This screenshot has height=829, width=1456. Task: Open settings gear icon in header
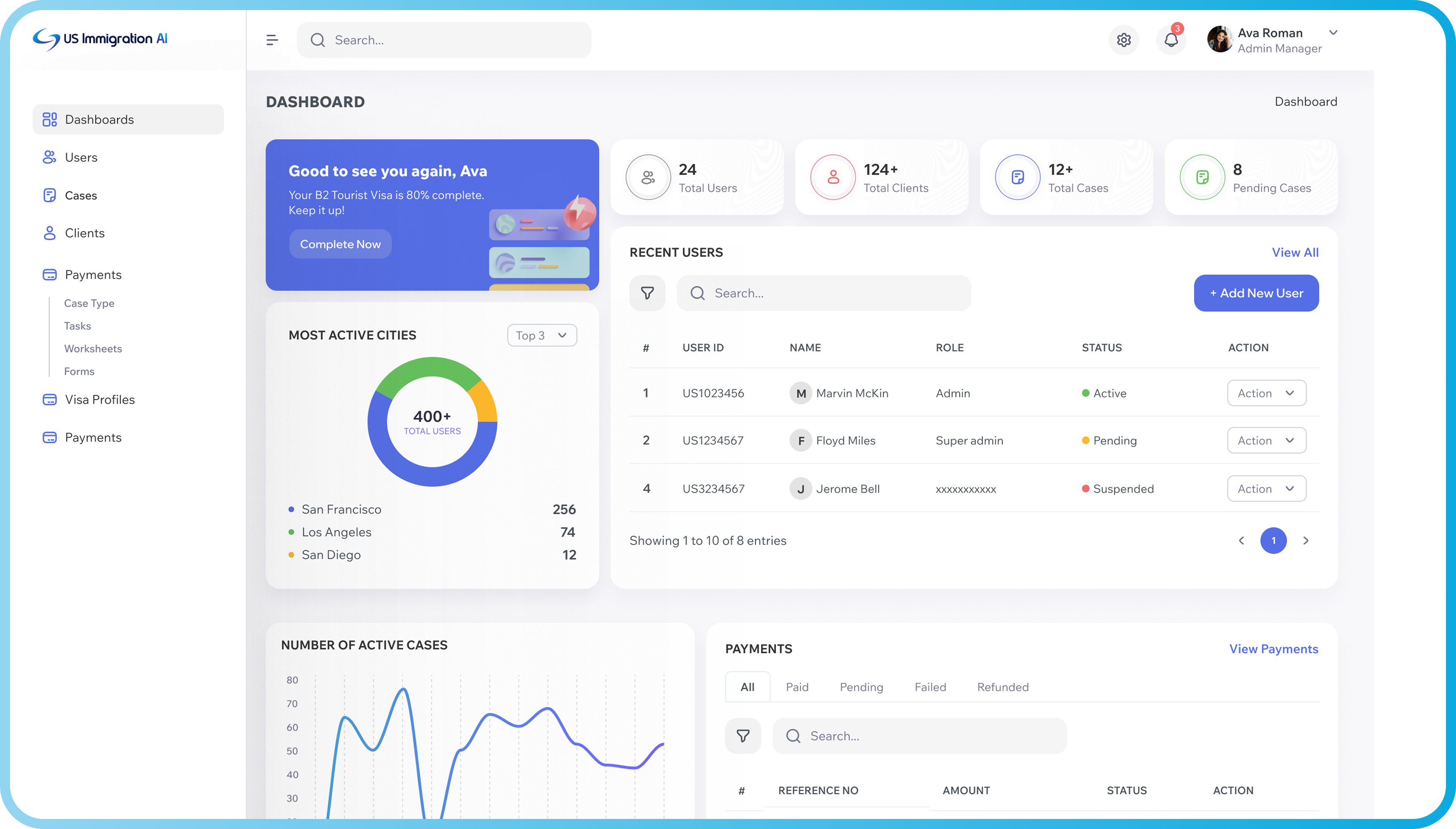point(1123,40)
